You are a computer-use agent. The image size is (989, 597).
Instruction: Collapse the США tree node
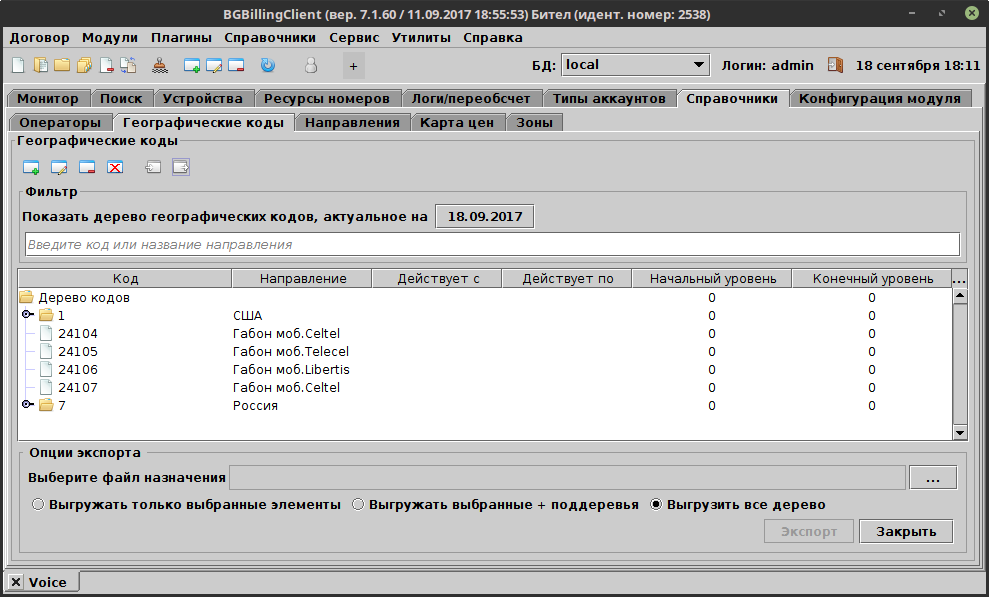[25, 315]
